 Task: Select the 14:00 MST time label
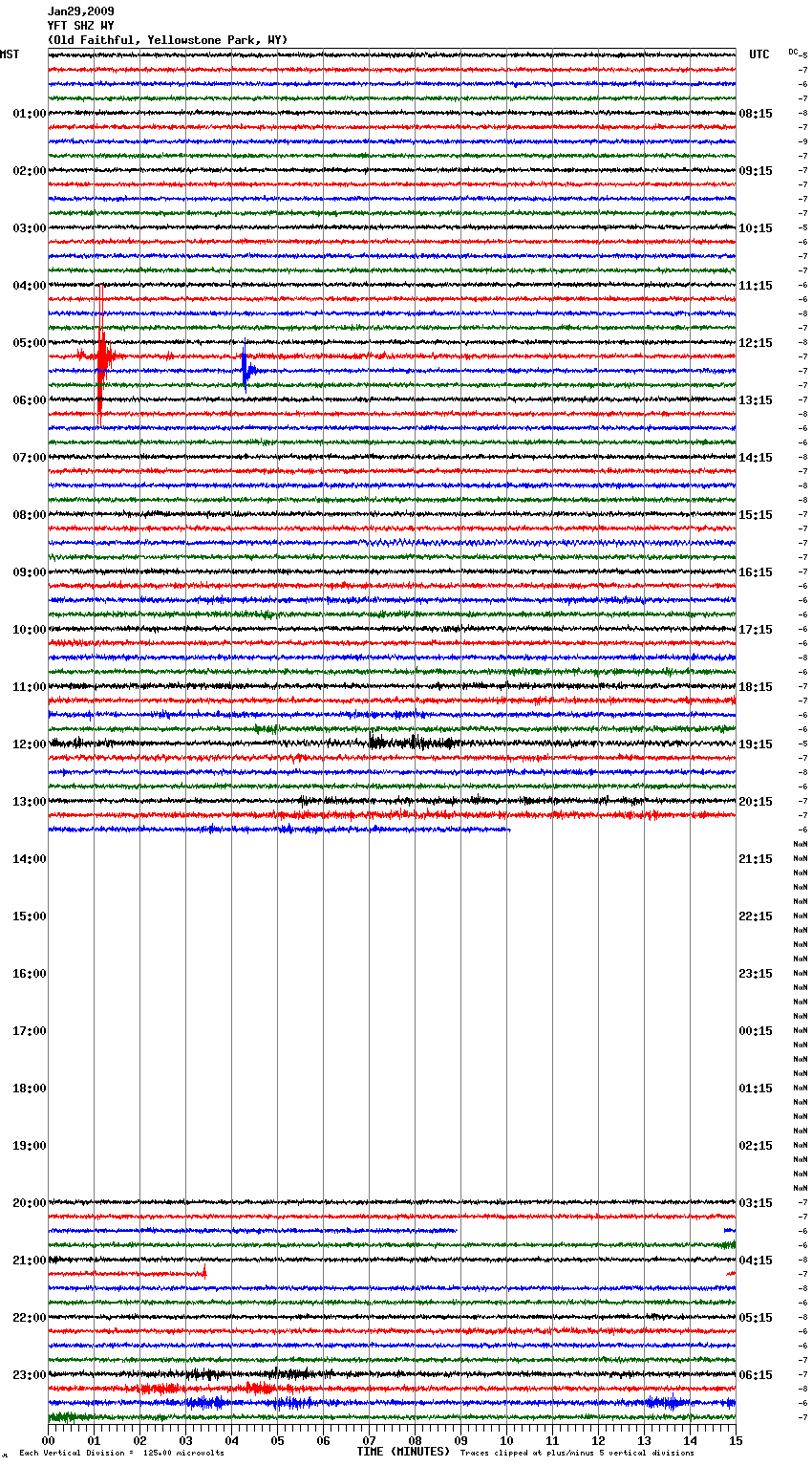point(30,859)
